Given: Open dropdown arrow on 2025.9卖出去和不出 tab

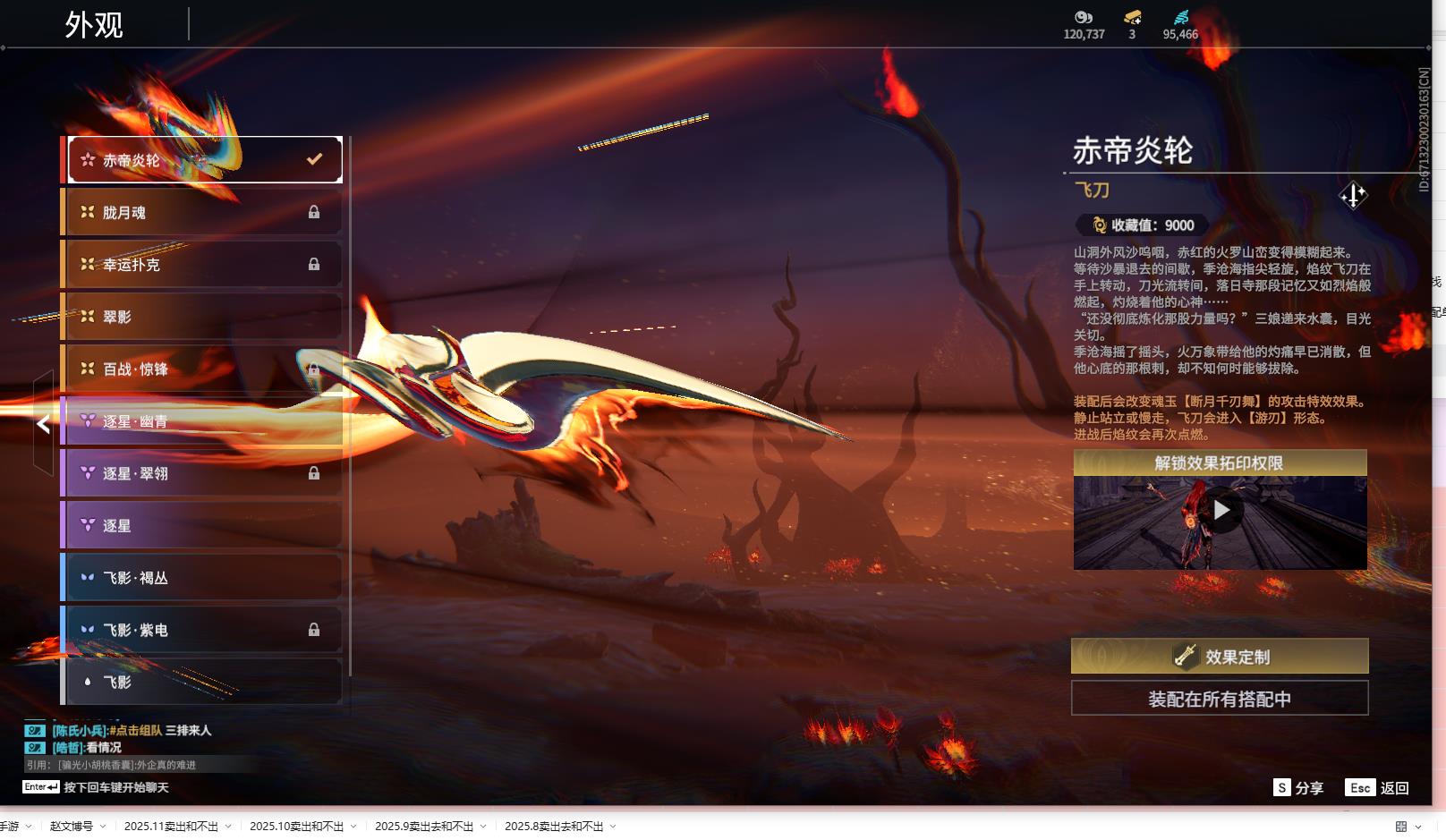Looking at the screenshot, I should pyautogui.click(x=483, y=826).
